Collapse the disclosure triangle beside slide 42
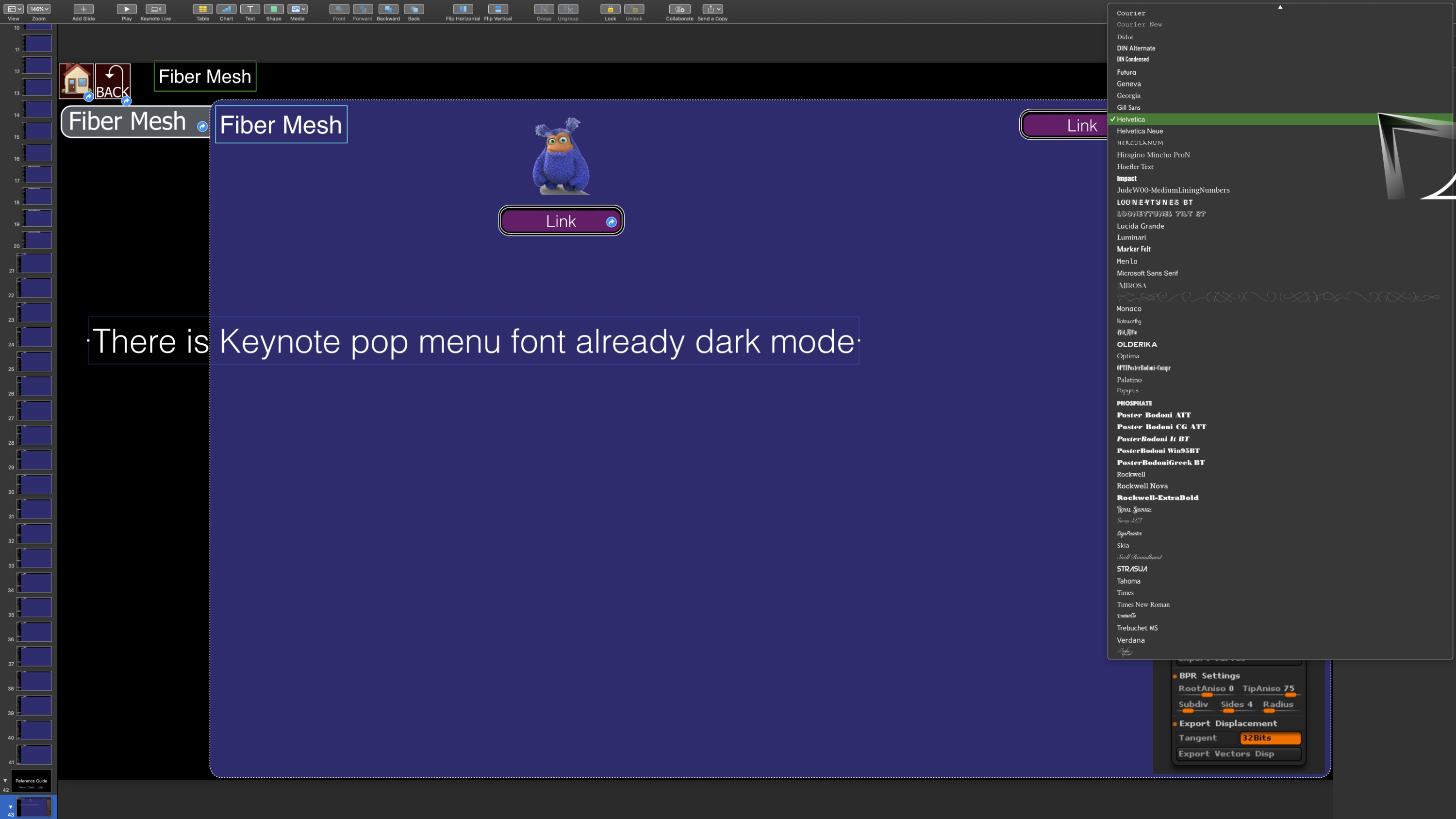 [x=5, y=781]
